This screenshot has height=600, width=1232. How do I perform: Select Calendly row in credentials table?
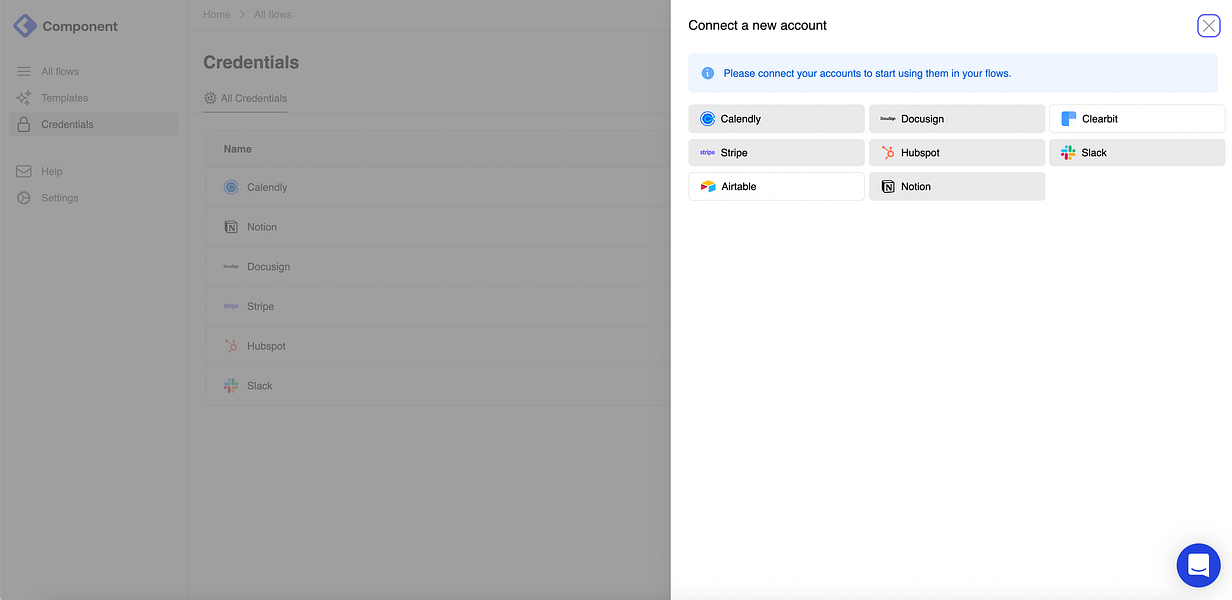pos(438,187)
